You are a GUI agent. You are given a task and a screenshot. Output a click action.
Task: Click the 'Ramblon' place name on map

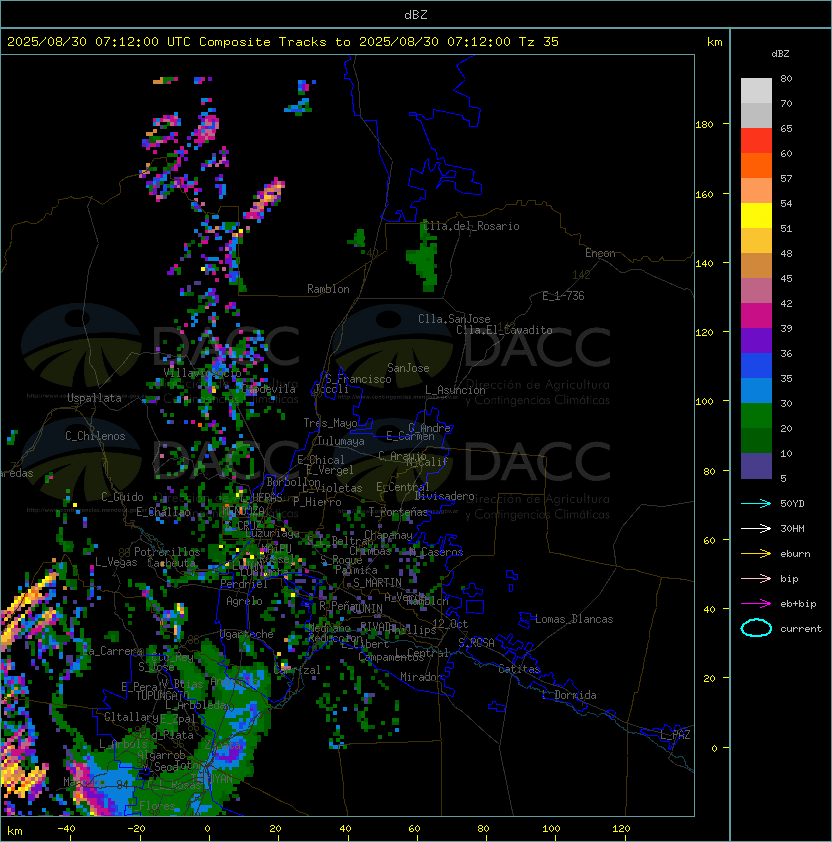[x=328, y=289]
